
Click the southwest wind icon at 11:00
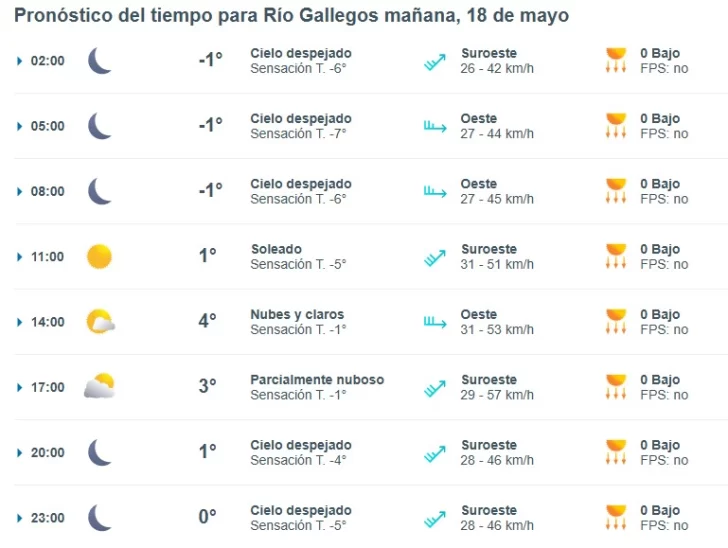(434, 257)
